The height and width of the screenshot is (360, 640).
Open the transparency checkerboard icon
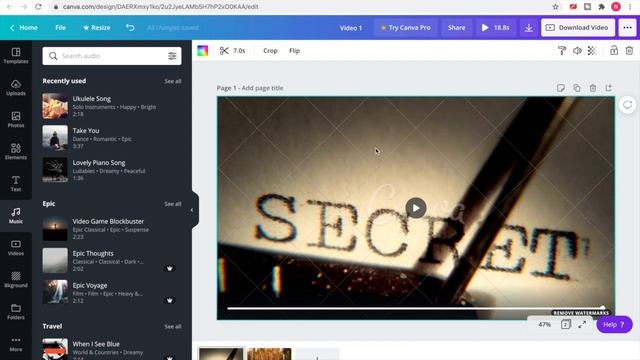tap(592, 51)
